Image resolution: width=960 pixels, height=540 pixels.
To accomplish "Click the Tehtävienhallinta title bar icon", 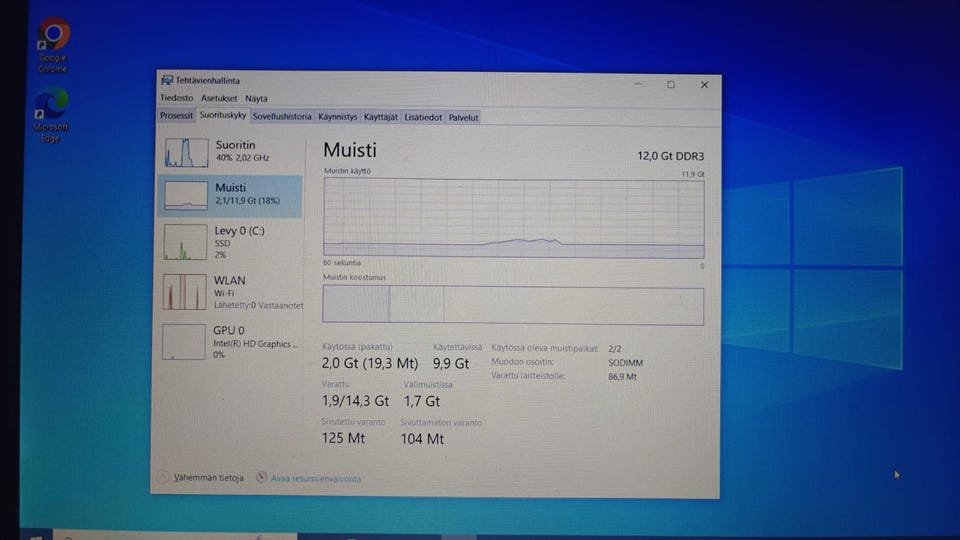I will tap(167, 80).
